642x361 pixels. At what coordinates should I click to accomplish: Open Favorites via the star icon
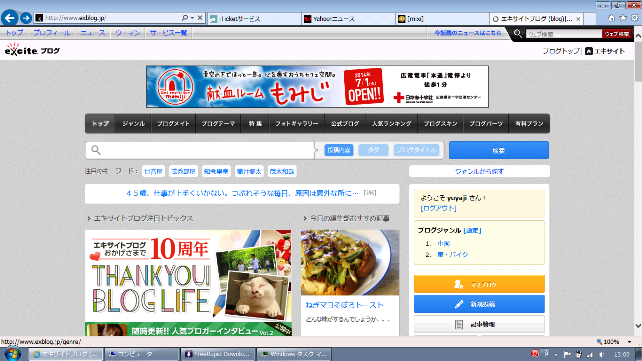pyautogui.click(x=623, y=18)
